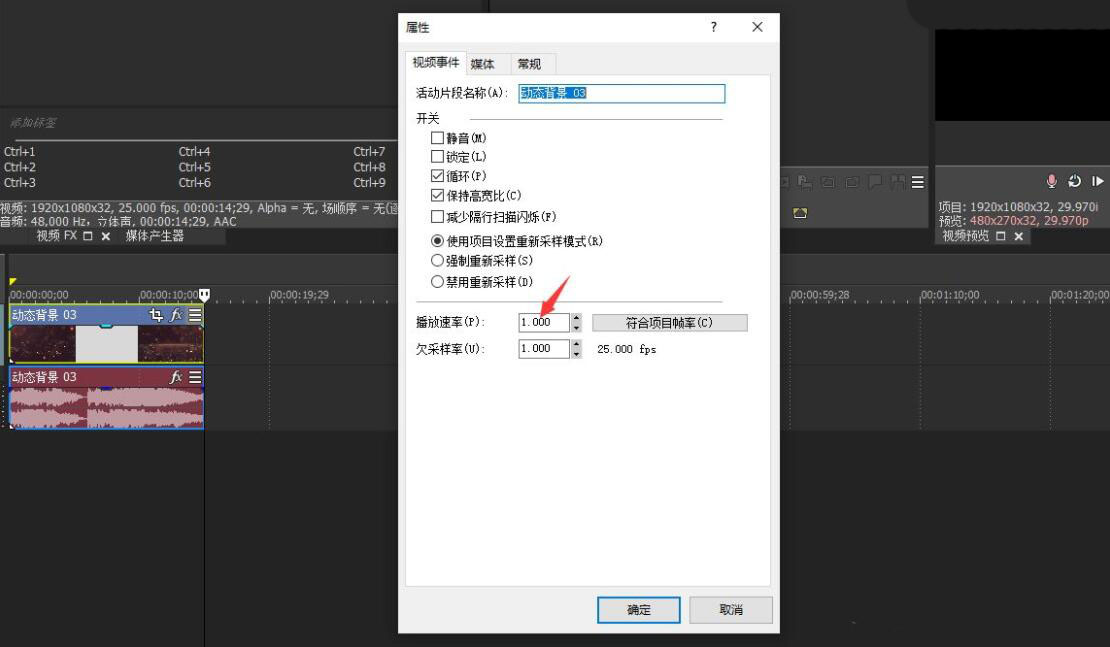Open the Event FX on the video clip
Image resolution: width=1110 pixels, height=647 pixels.
tap(176, 313)
